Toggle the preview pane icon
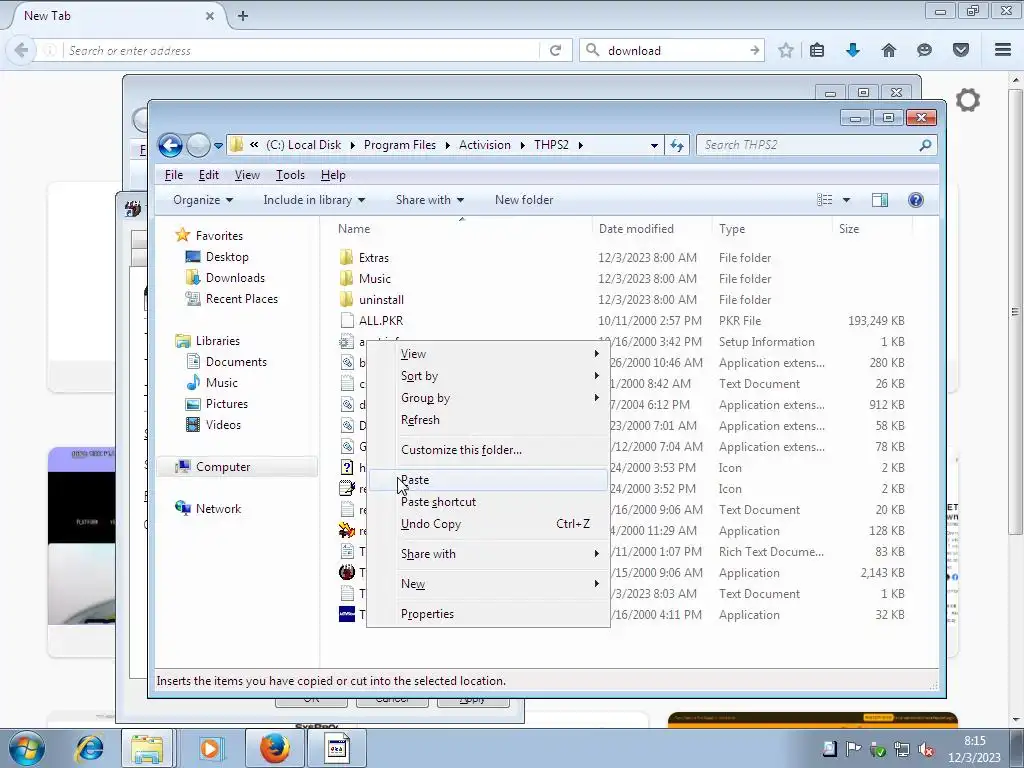Viewport: 1024px width, 768px height. pyautogui.click(x=880, y=200)
